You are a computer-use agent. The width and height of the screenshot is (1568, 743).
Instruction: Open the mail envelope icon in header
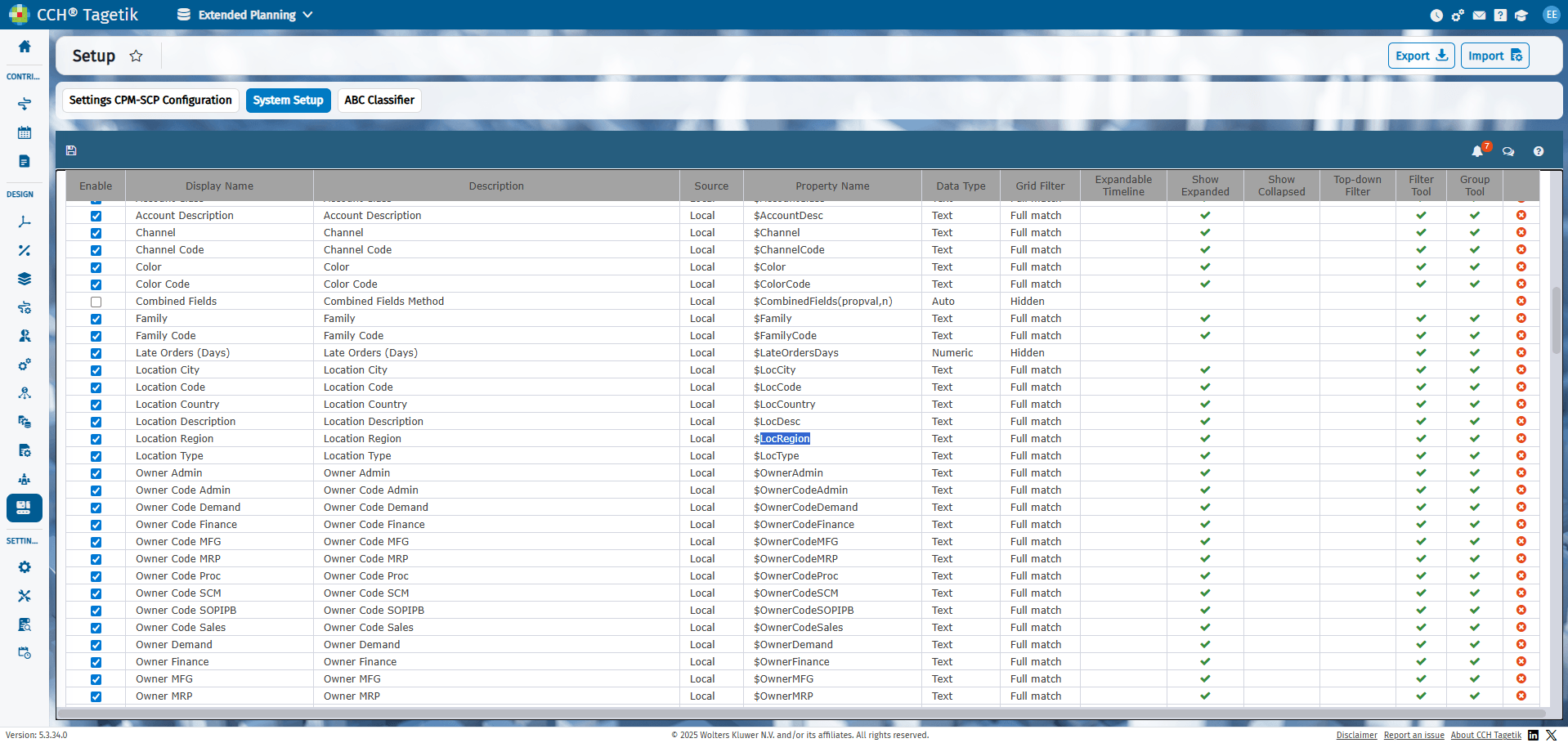pyautogui.click(x=1479, y=16)
